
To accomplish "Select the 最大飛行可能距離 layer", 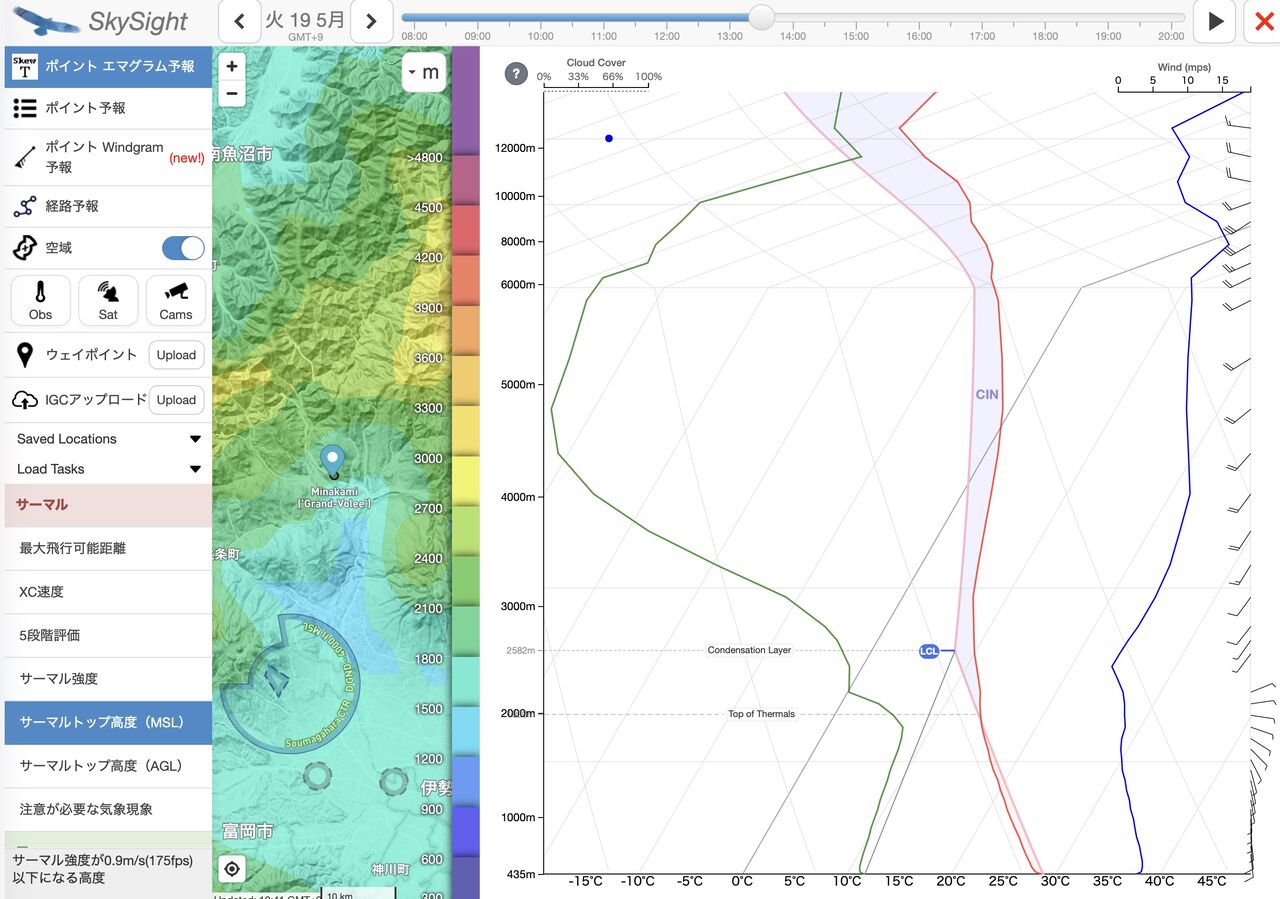I will click(108, 548).
